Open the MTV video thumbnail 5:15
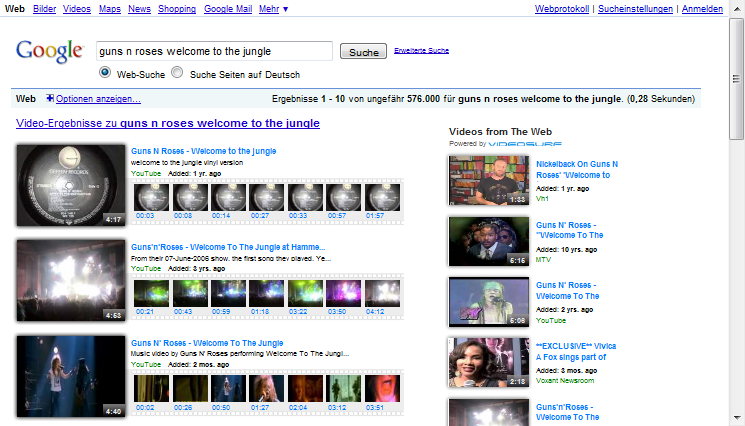This screenshot has width=745, height=426. pos(488,241)
